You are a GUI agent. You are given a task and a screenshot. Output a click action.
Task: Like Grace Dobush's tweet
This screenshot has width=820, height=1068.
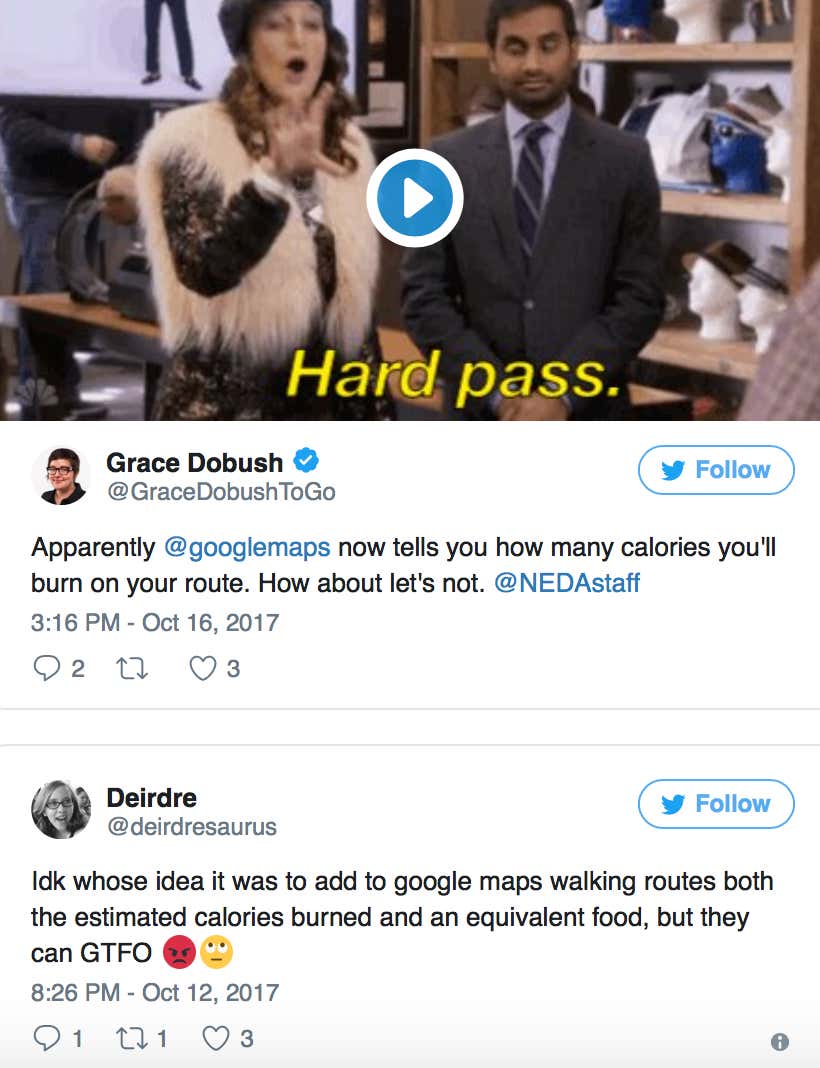(202, 668)
